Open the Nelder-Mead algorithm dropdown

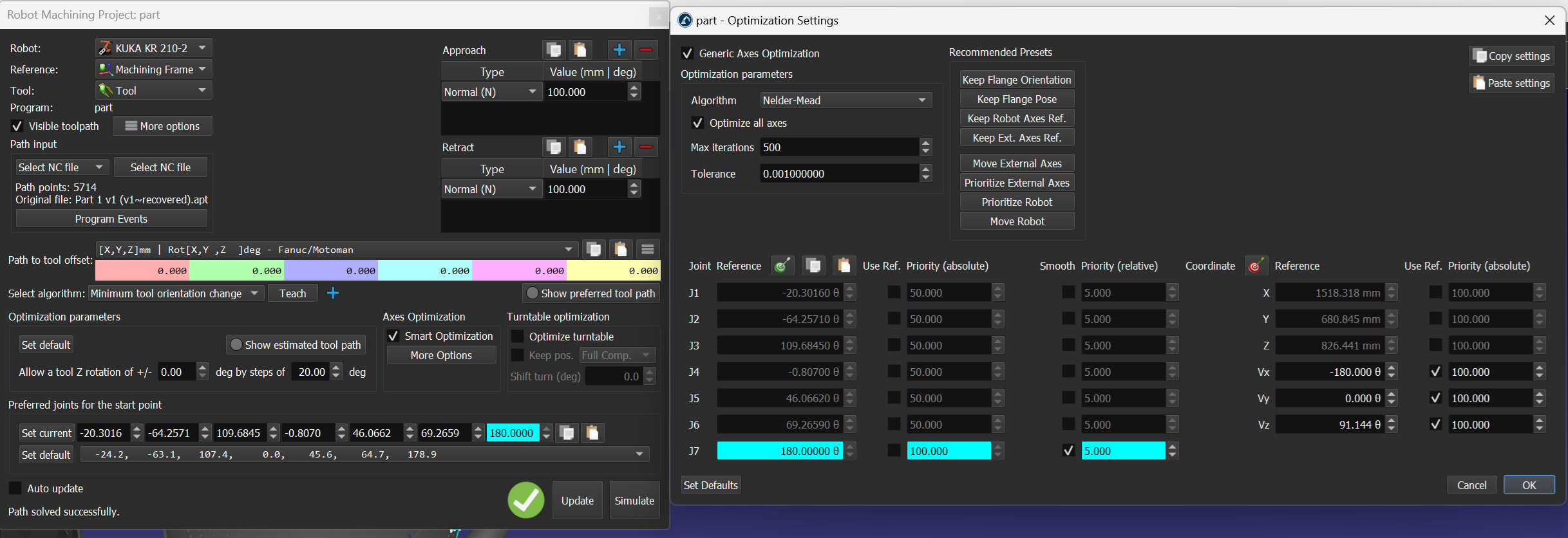(845, 100)
